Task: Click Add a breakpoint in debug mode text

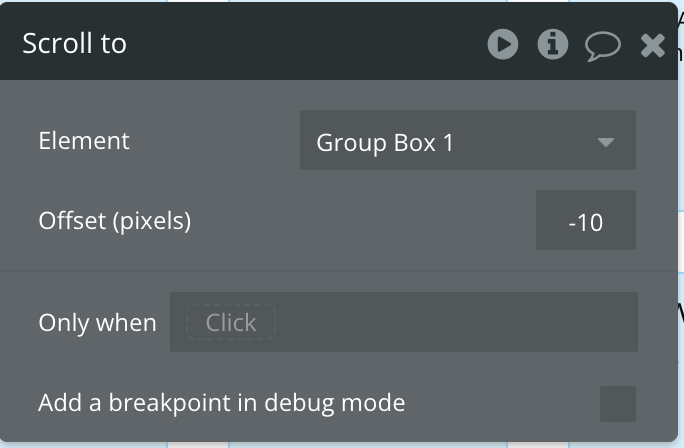Action: click(221, 403)
